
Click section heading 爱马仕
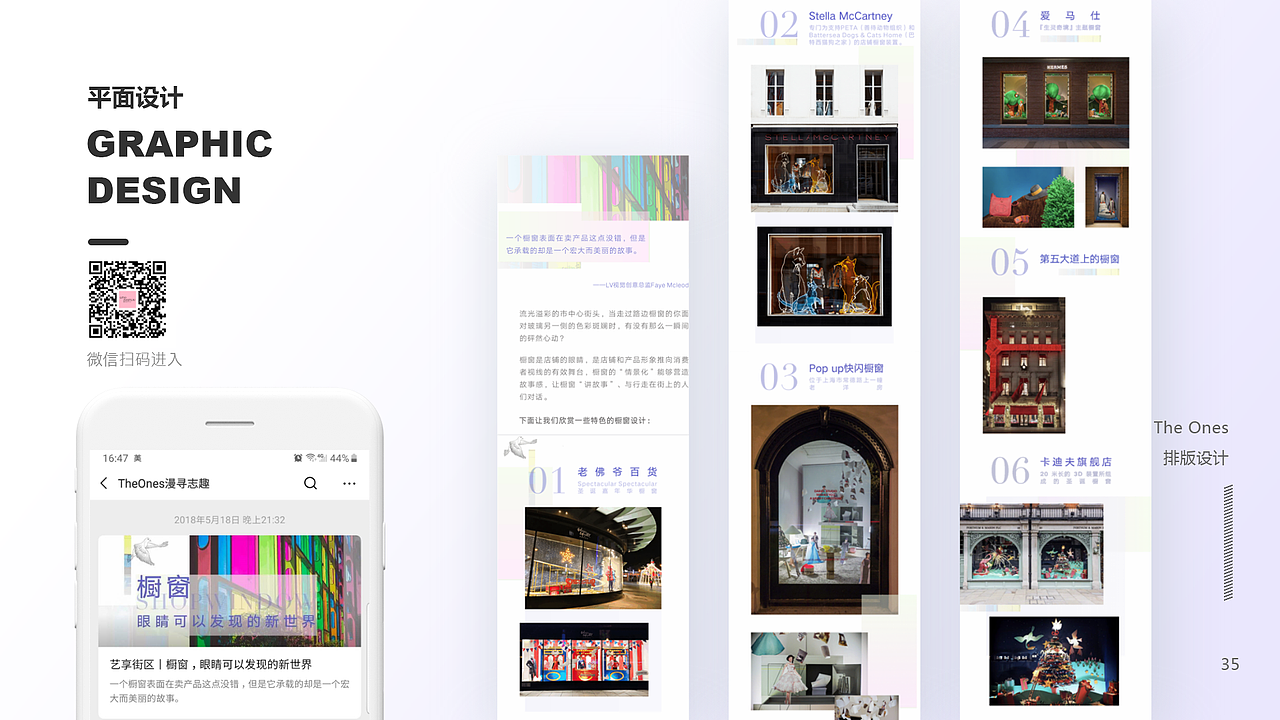pos(1070,16)
